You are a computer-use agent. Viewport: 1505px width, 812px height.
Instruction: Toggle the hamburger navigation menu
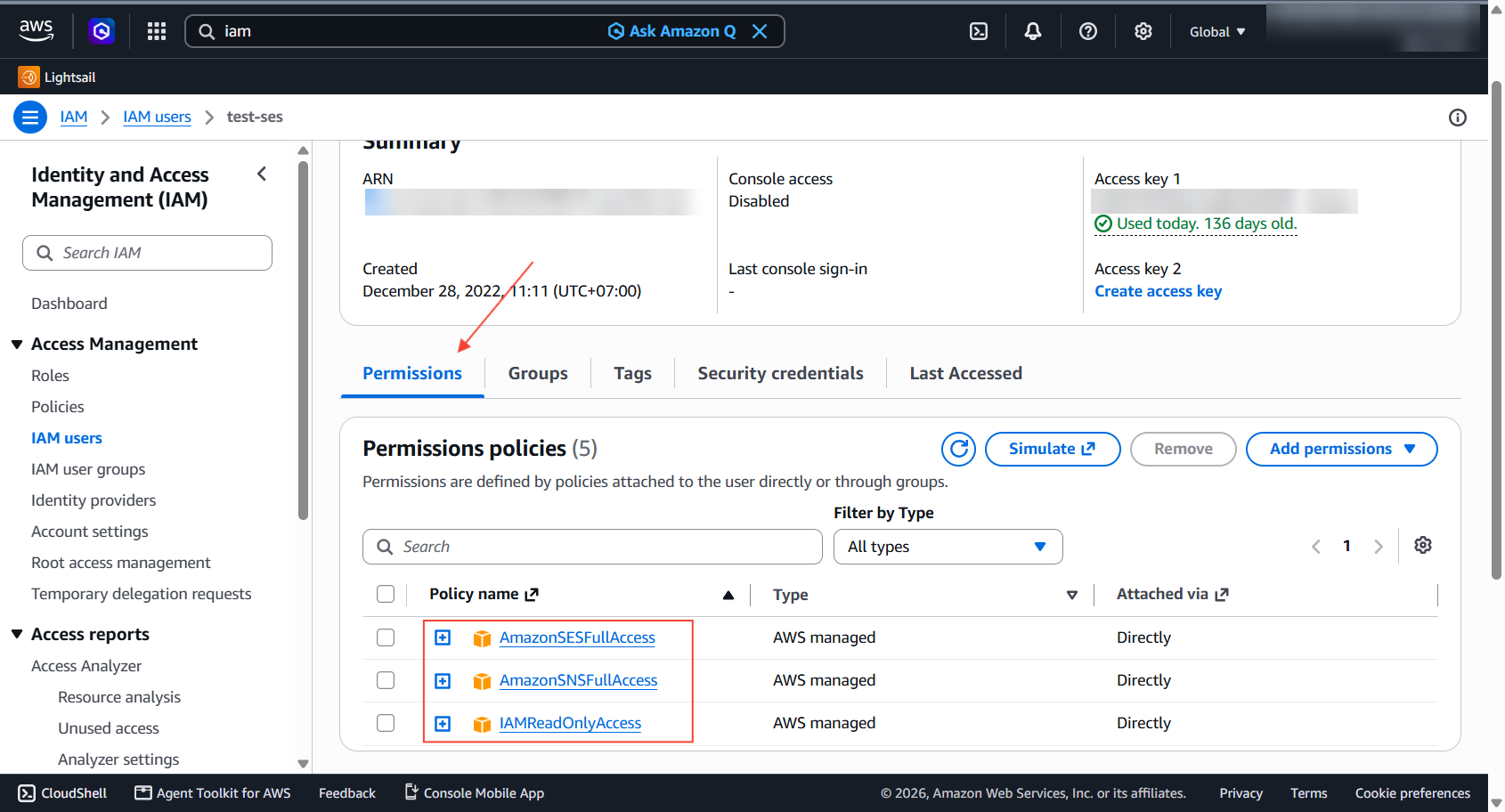click(x=30, y=117)
